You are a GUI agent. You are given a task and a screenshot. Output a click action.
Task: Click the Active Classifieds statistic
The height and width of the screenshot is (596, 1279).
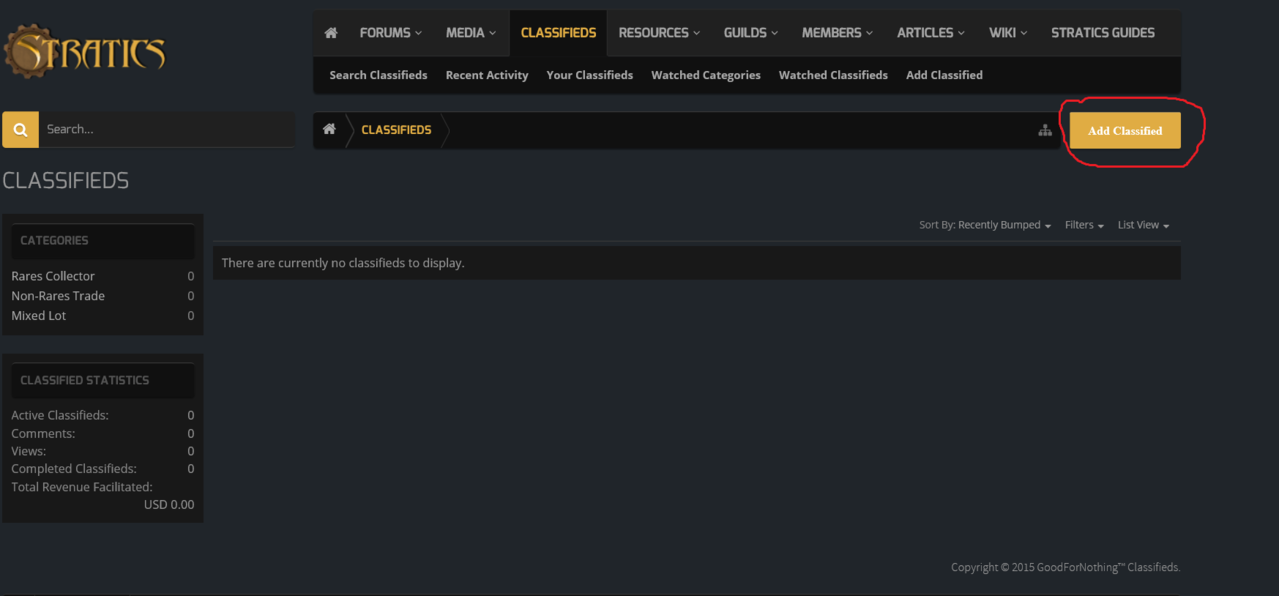pyautogui.click(x=103, y=415)
